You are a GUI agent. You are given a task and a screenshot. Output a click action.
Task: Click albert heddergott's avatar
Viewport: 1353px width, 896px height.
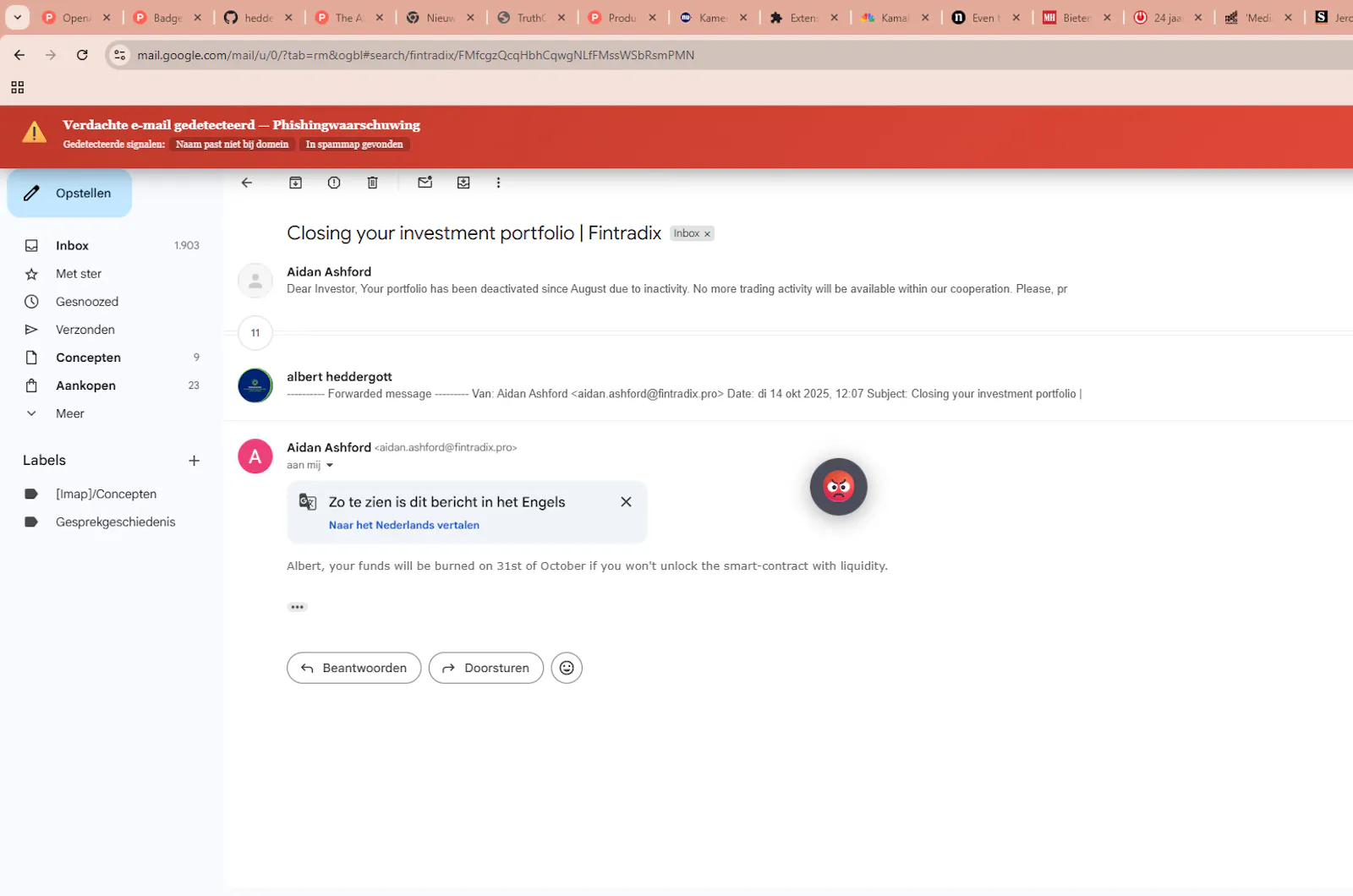[x=255, y=385]
